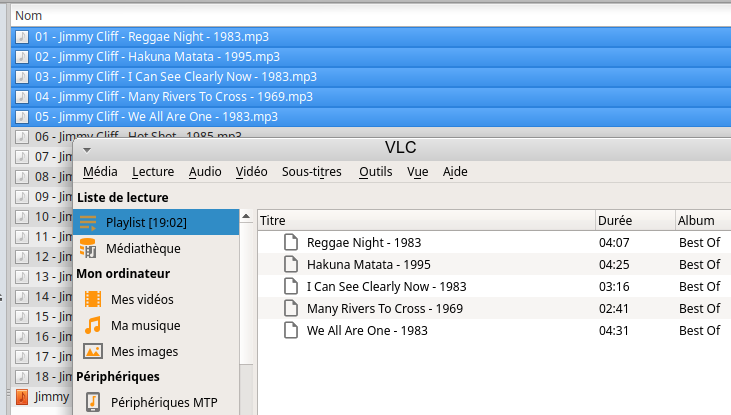Click the orange Jimmy playlist file icon
Viewport: 731px width, 415px height.
[x=22, y=397]
